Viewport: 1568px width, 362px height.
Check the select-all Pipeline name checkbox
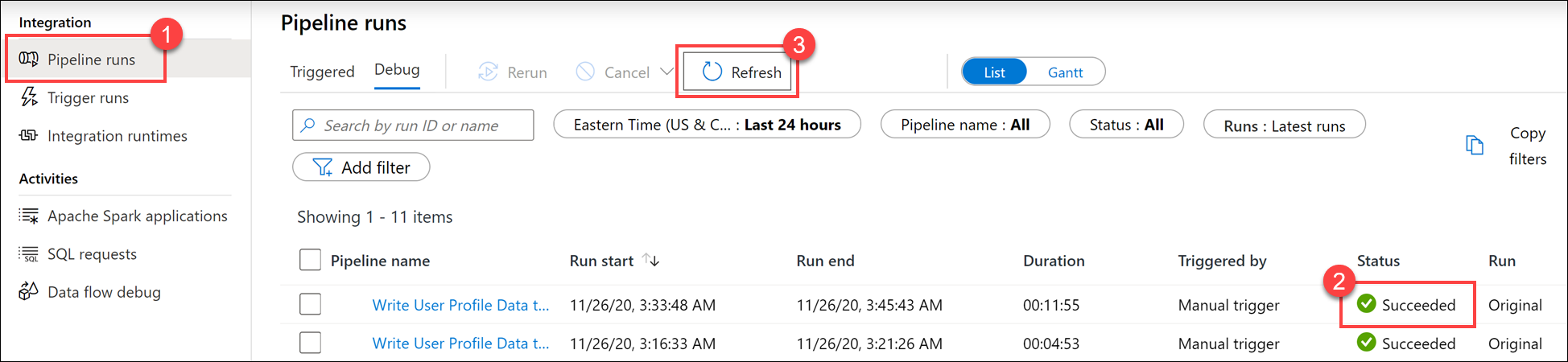[x=310, y=260]
